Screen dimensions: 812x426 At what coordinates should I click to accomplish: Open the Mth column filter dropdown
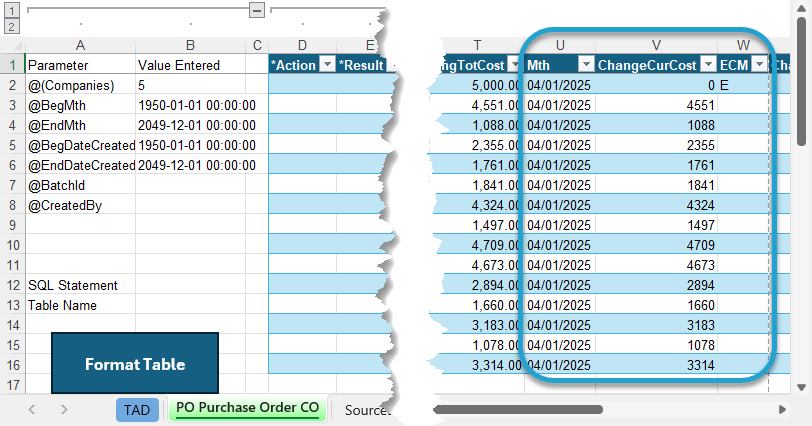[586, 65]
